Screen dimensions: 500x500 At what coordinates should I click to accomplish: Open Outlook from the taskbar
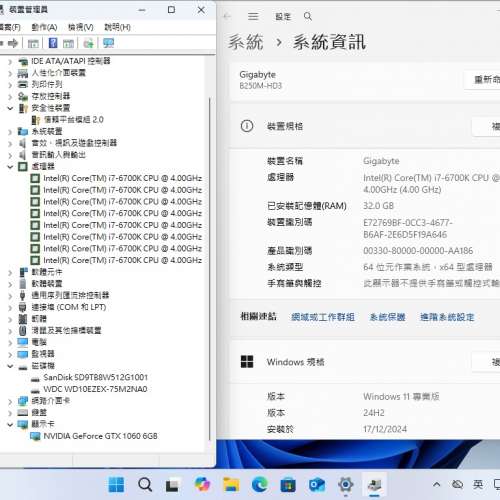pos(317,485)
